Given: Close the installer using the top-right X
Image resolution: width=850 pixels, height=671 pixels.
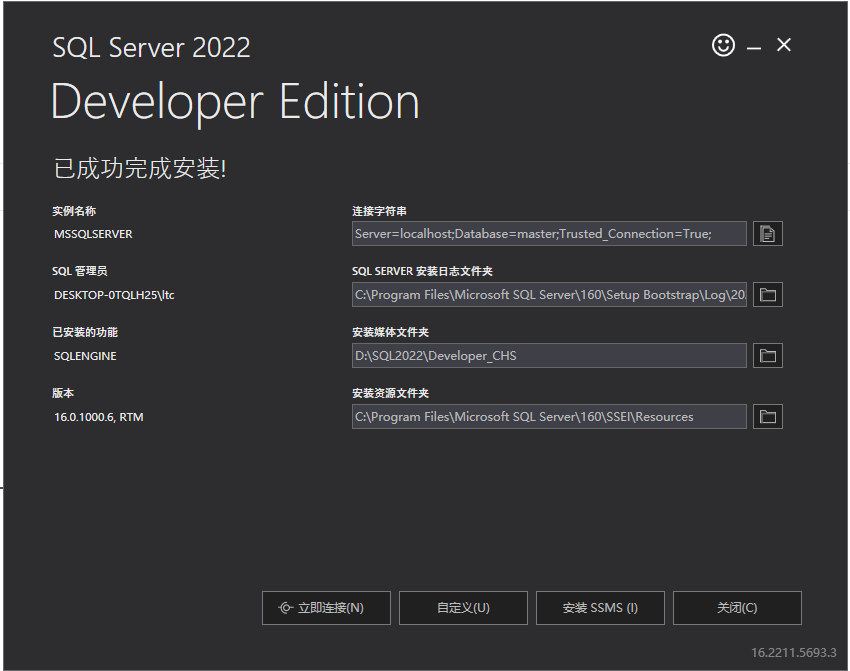Looking at the screenshot, I should click(x=784, y=45).
